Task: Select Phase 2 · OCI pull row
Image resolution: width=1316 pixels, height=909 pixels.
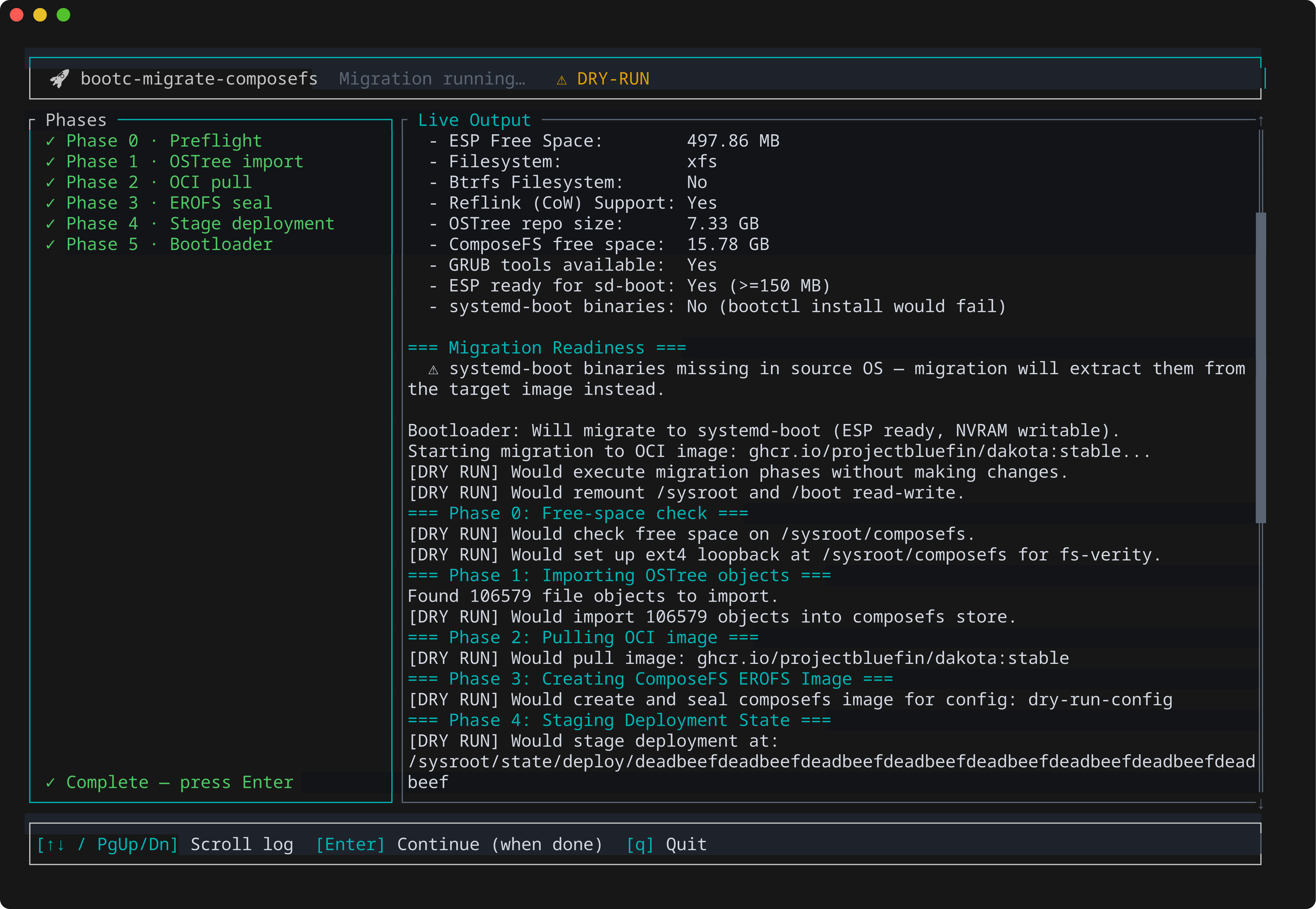Action: click(149, 182)
